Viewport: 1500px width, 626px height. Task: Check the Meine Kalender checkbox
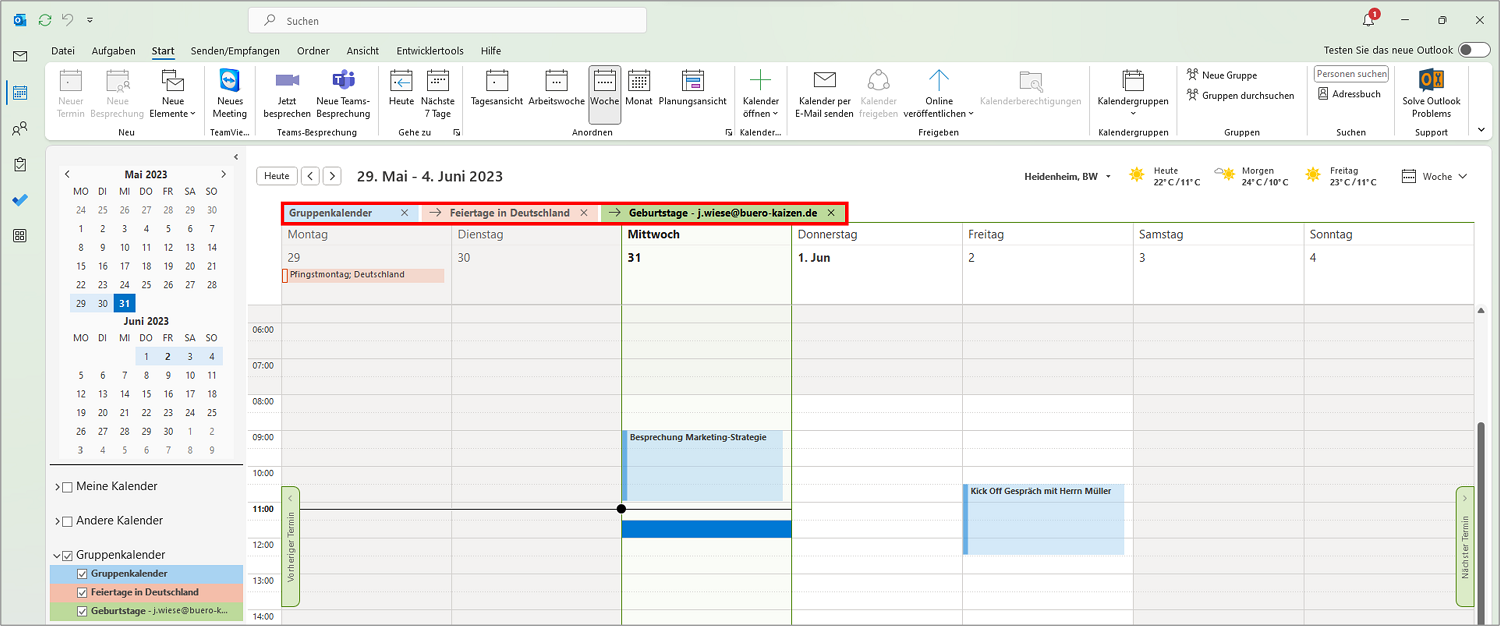point(67,487)
